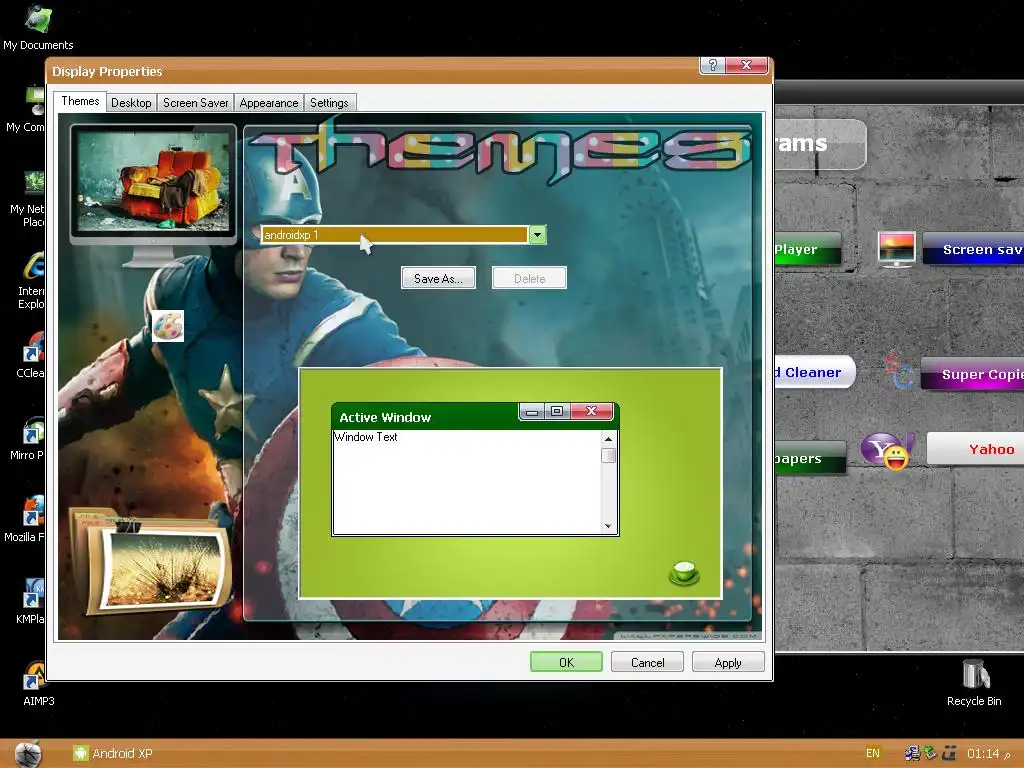This screenshot has width=1024, height=768.
Task: Click the papers button in background window
Action: (810, 458)
